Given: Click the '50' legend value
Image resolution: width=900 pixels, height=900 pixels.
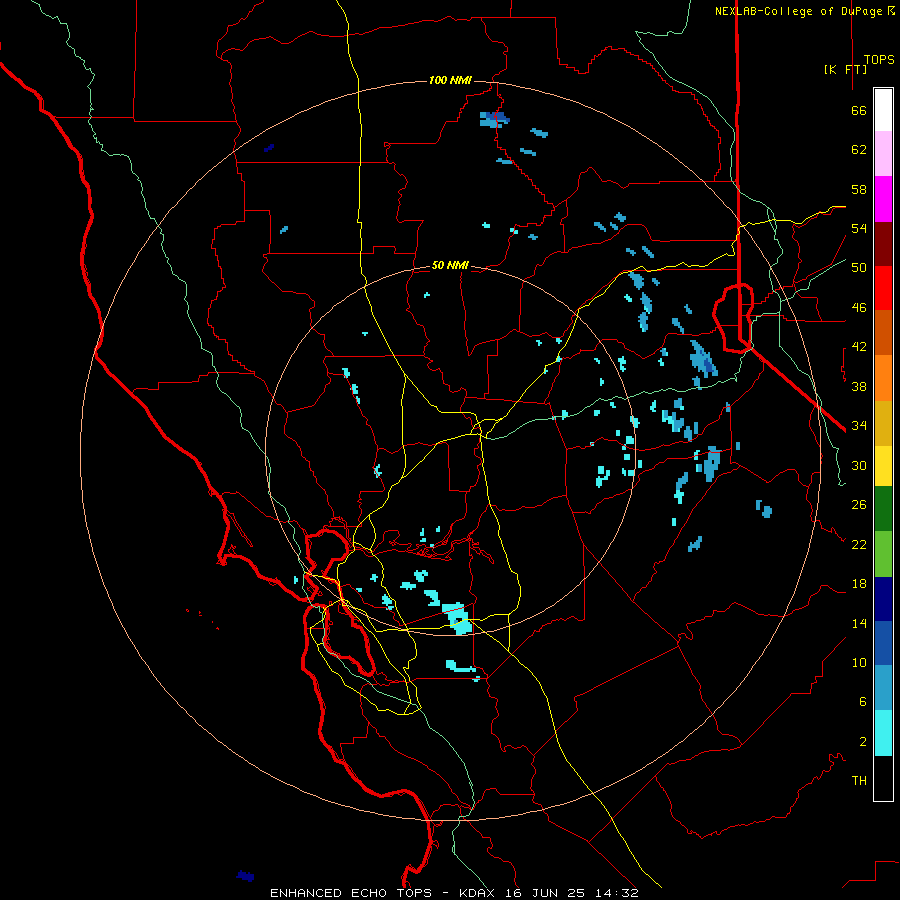Looking at the screenshot, I should (x=859, y=268).
